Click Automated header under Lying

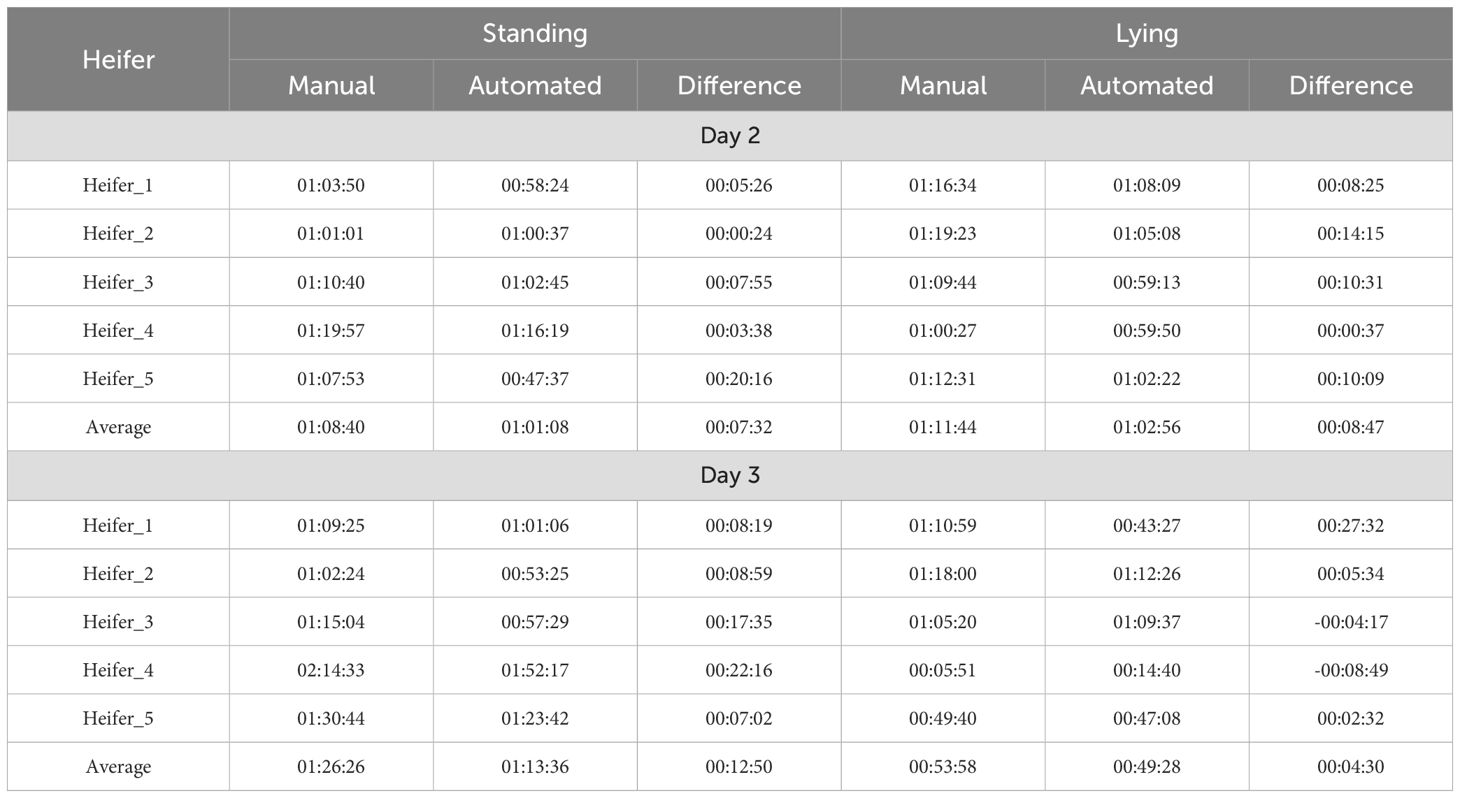[x=1147, y=85]
